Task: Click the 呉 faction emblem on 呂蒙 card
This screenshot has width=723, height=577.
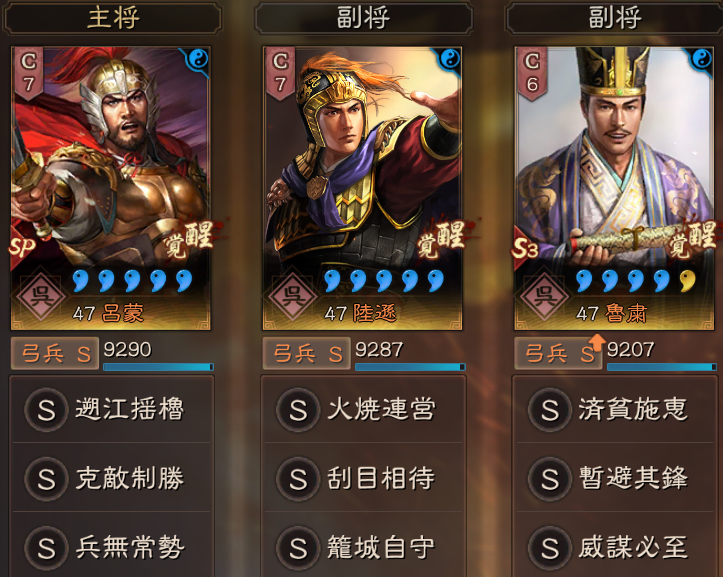Action: tap(41, 294)
